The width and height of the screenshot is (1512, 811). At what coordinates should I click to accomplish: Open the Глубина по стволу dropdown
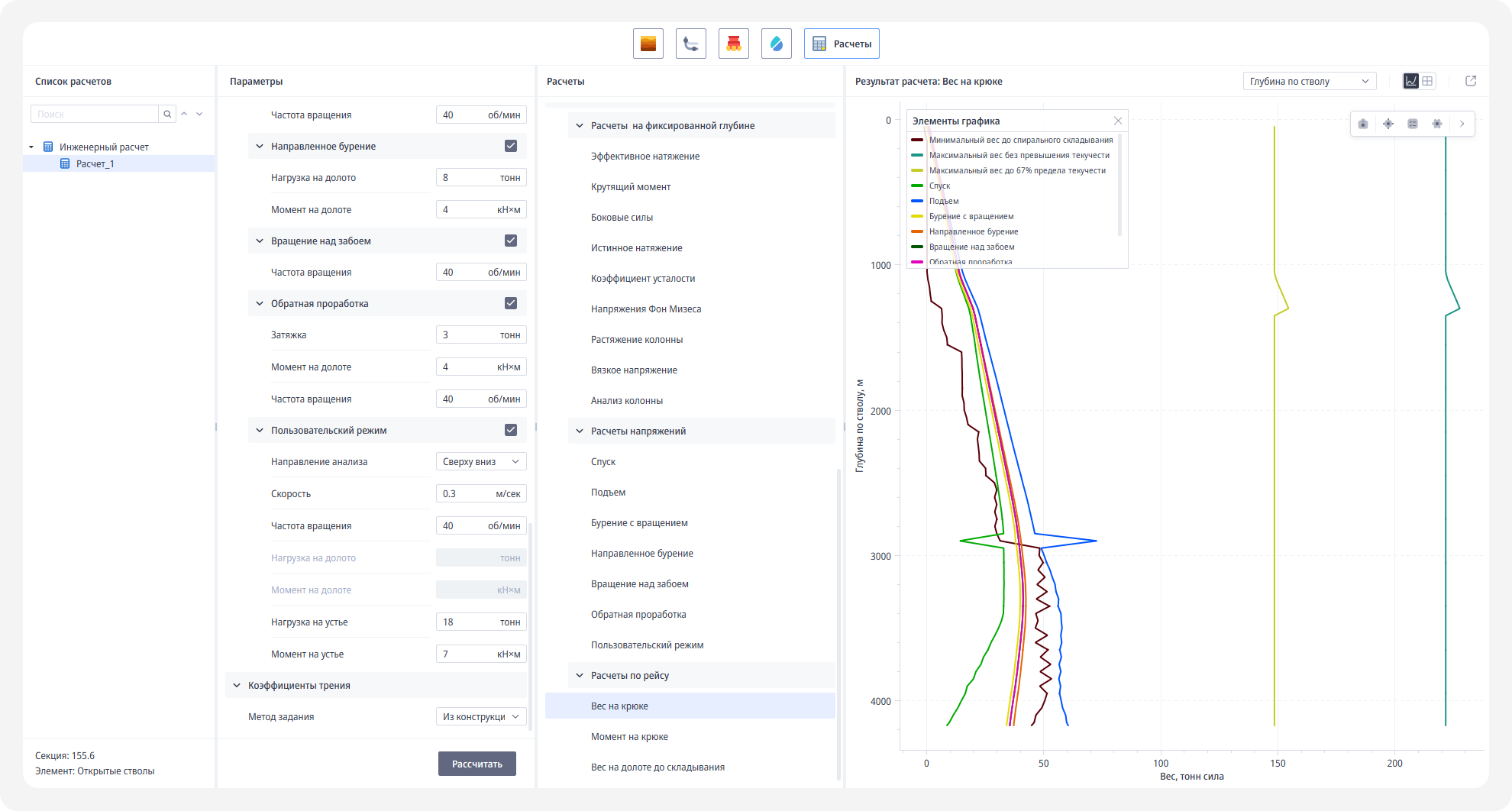(1309, 81)
